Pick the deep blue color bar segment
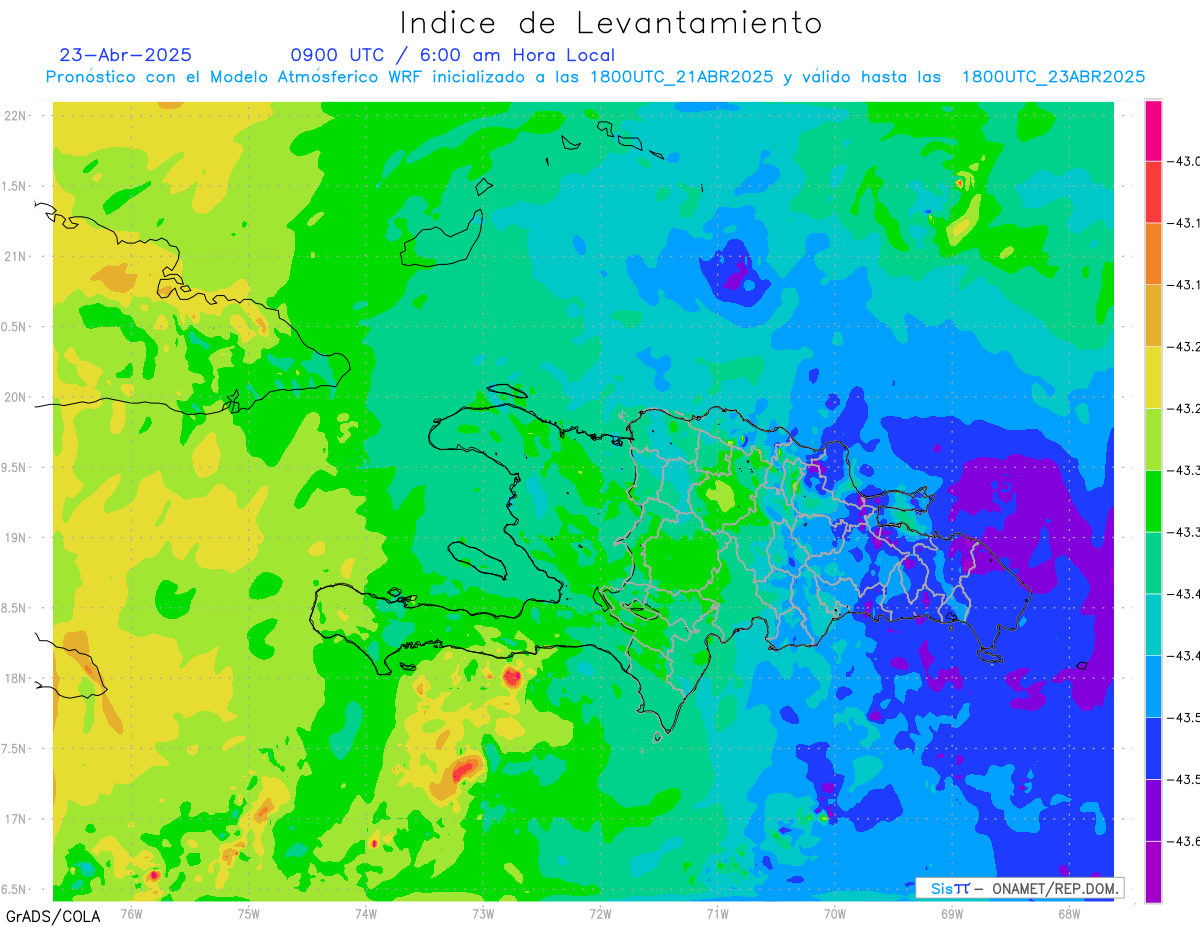 [1153, 748]
